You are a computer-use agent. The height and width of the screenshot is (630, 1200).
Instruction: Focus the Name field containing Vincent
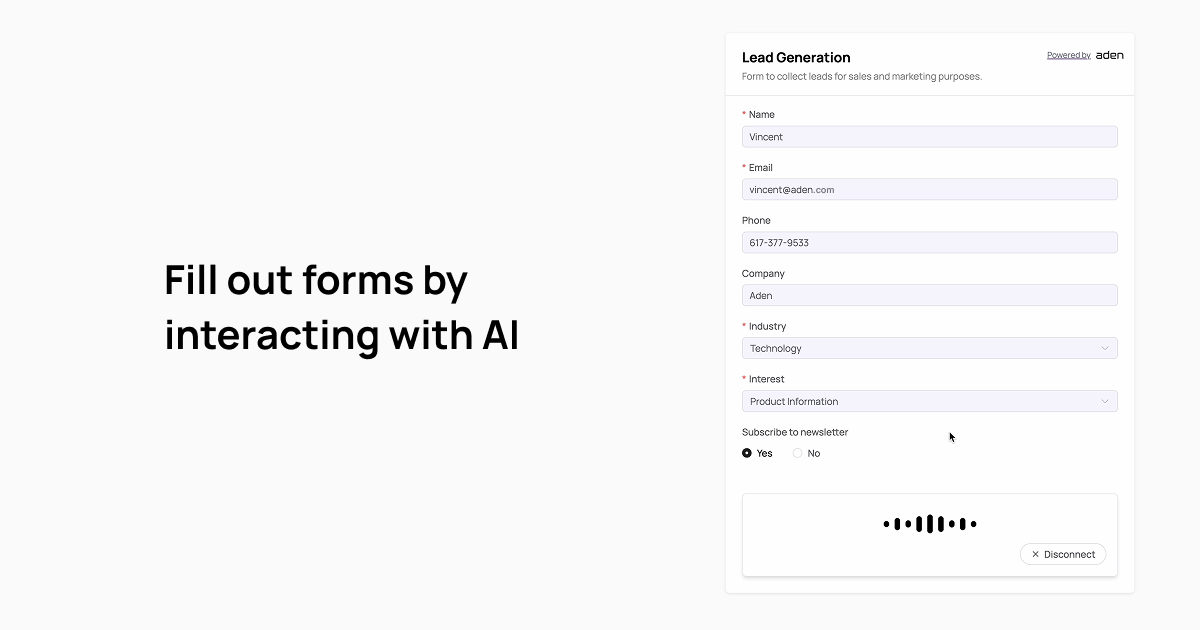(x=929, y=137)
